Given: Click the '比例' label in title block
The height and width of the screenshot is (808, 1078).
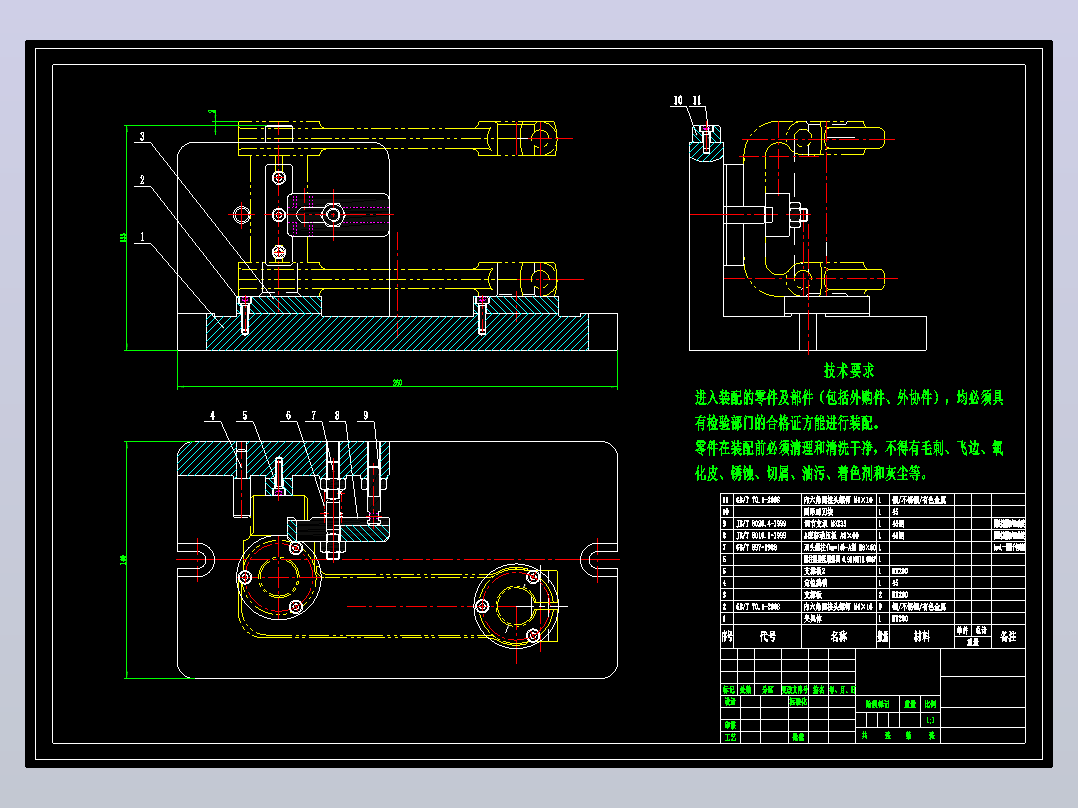Looking at the screenshot, I should coord(930,704).
